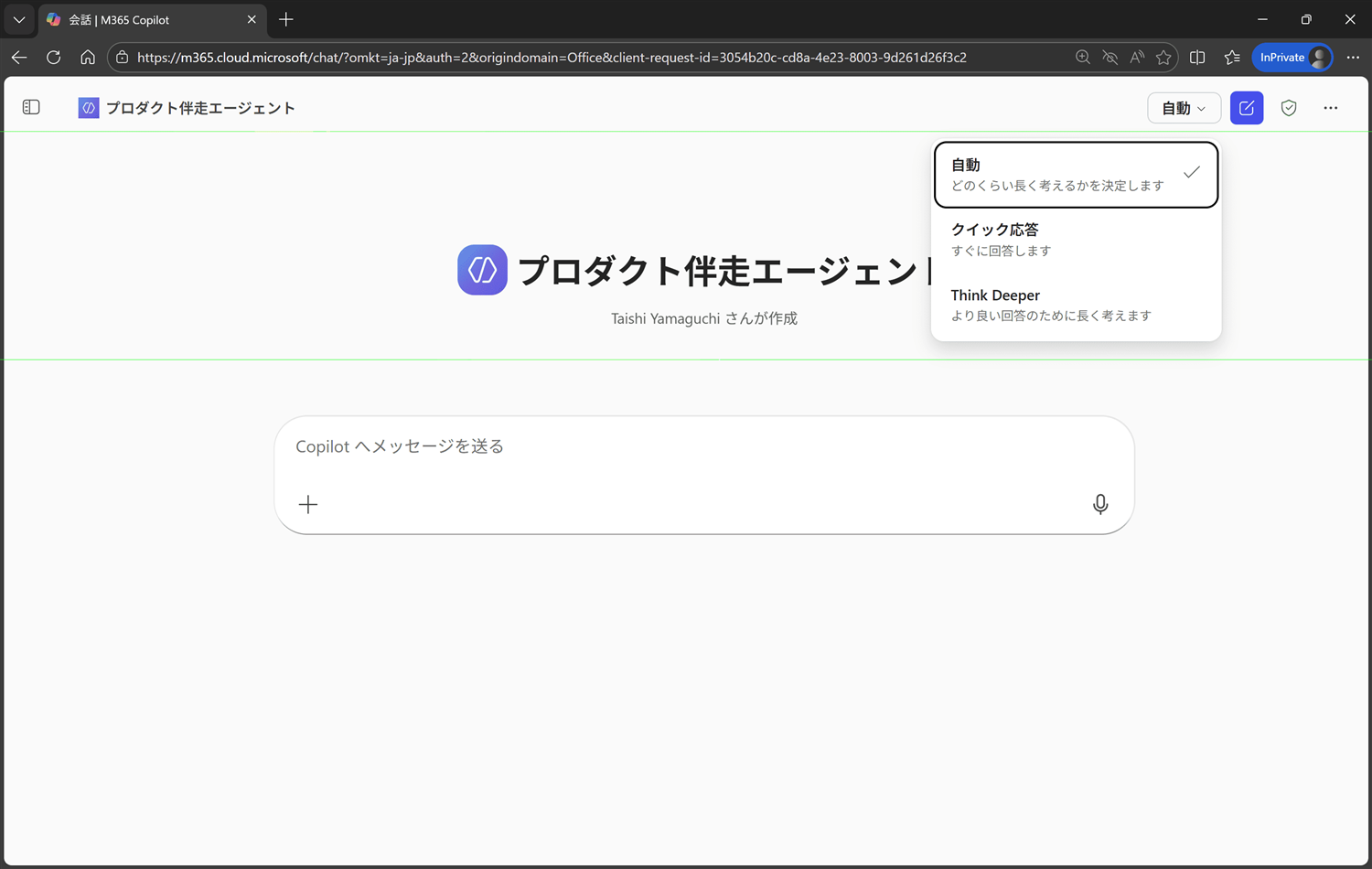Refresh the page
1372x869 pixels.
53,57
